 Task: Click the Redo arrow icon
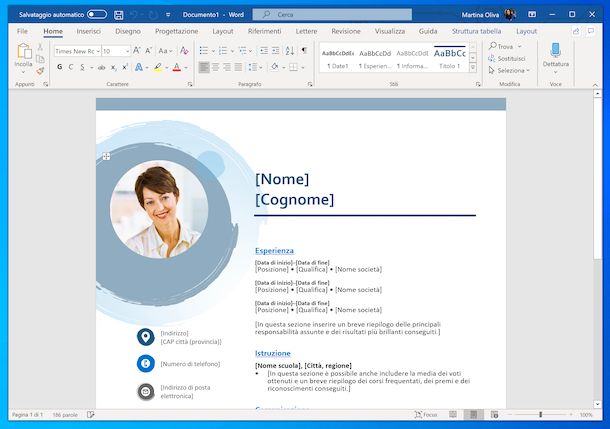153,15
